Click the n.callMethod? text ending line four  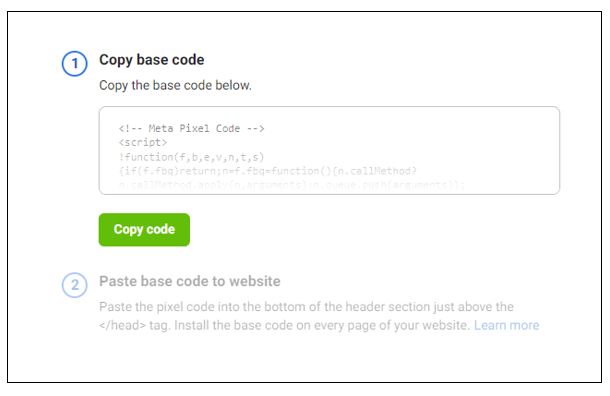[x=375, y=171]
